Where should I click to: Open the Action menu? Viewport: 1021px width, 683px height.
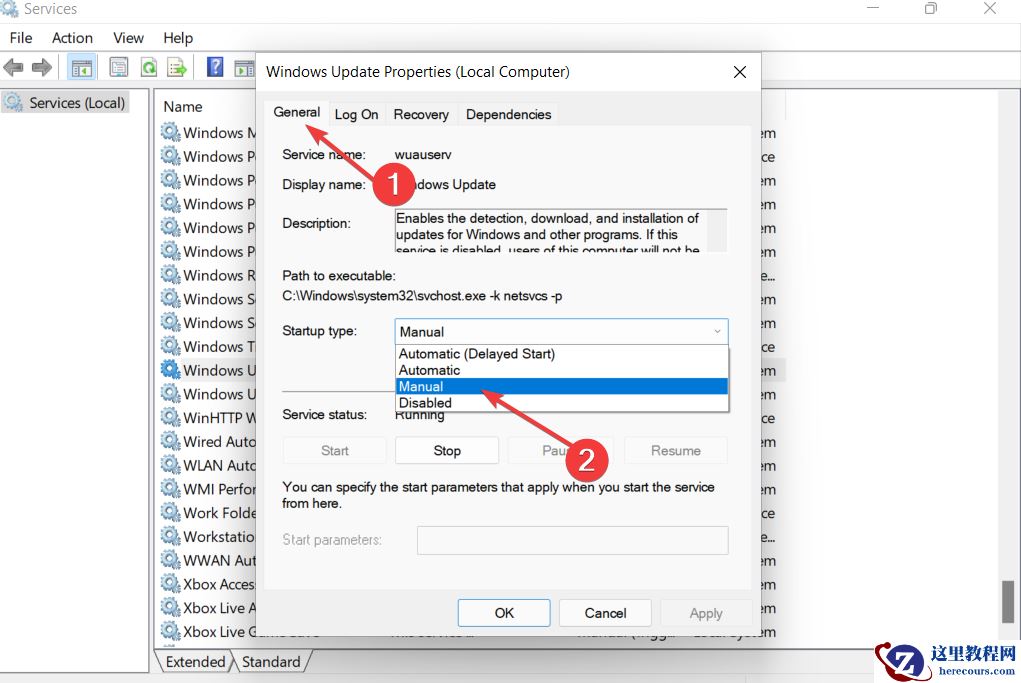(72, 38)
